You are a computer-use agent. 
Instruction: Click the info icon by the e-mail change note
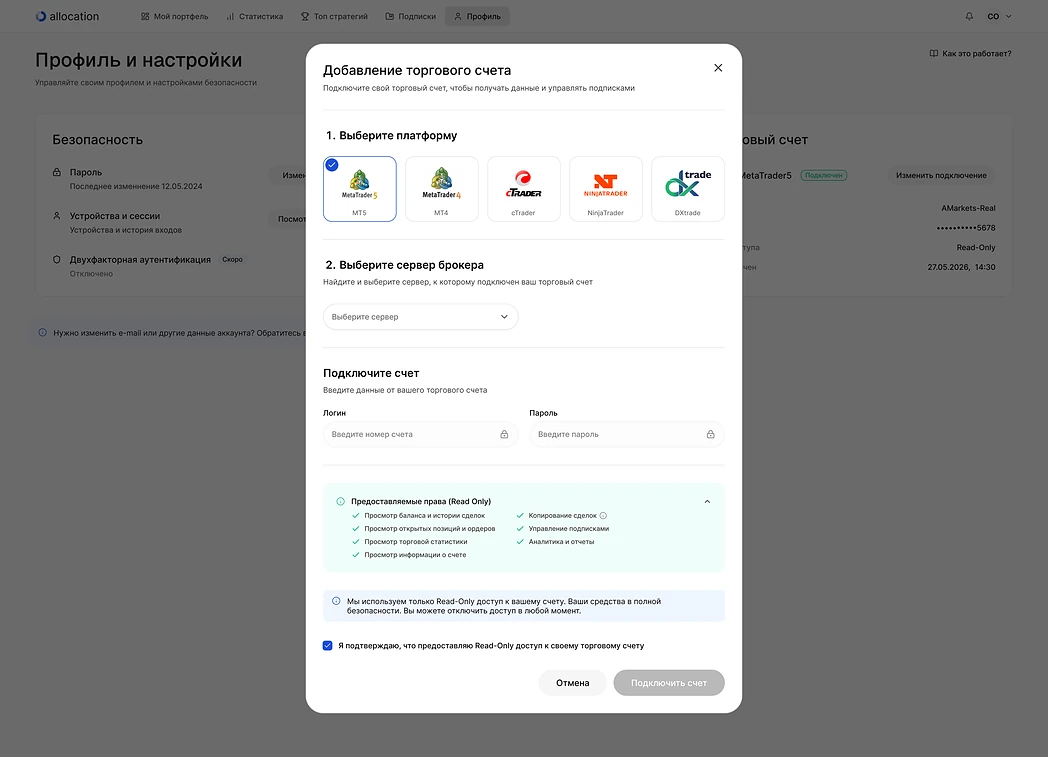43,333
